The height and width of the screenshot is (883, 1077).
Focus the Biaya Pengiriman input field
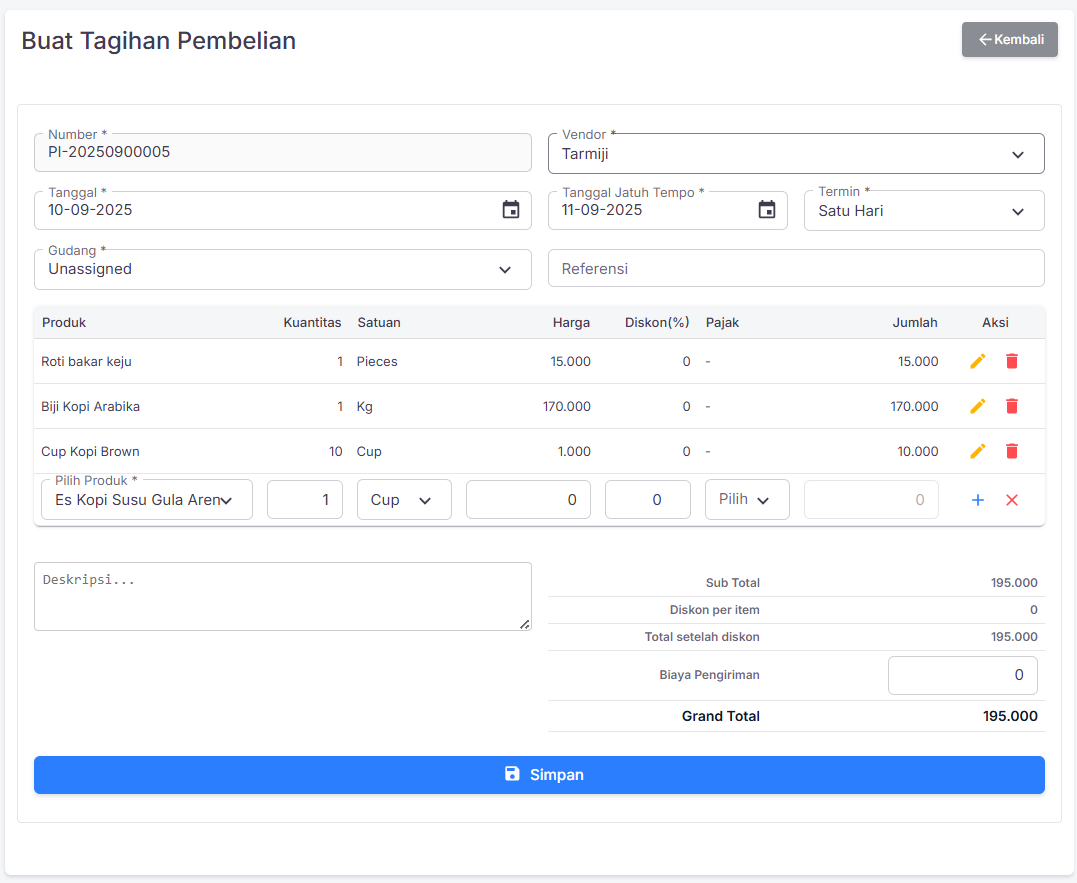[962, 675]
